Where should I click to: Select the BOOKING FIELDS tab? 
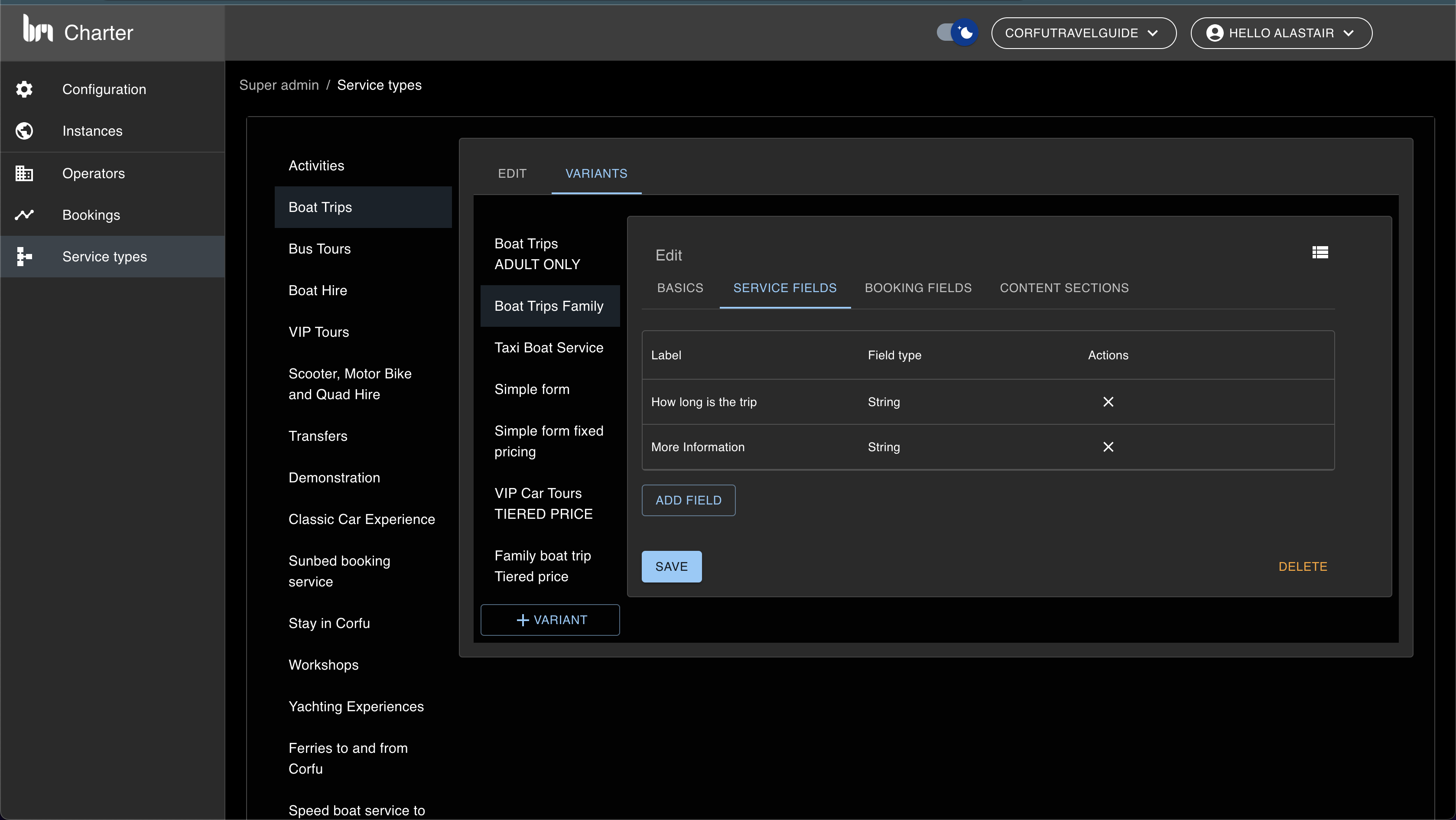click(x=918, y=288)
